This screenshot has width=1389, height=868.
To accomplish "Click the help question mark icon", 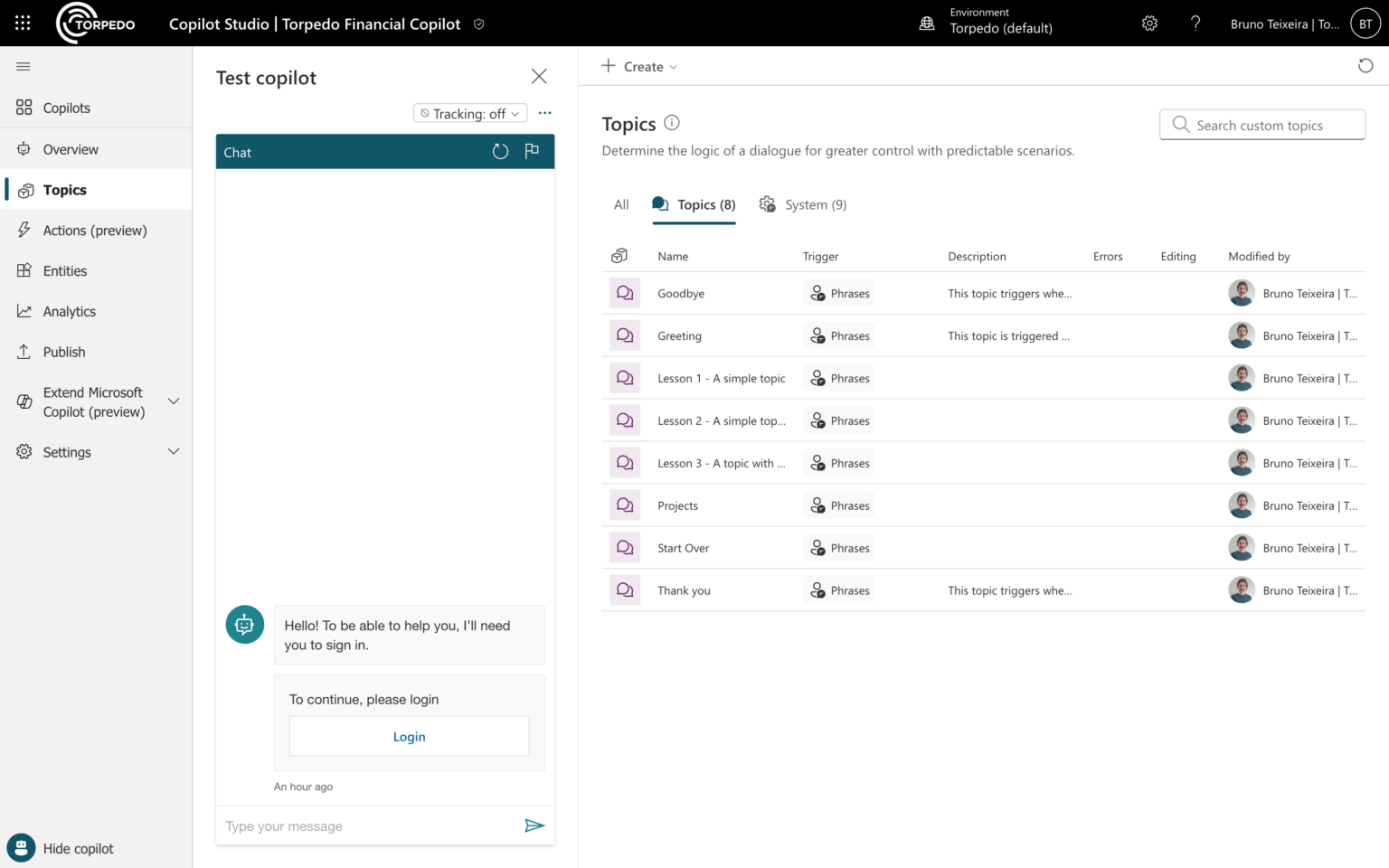I will pyautogui.click(x=1195, y=23).
